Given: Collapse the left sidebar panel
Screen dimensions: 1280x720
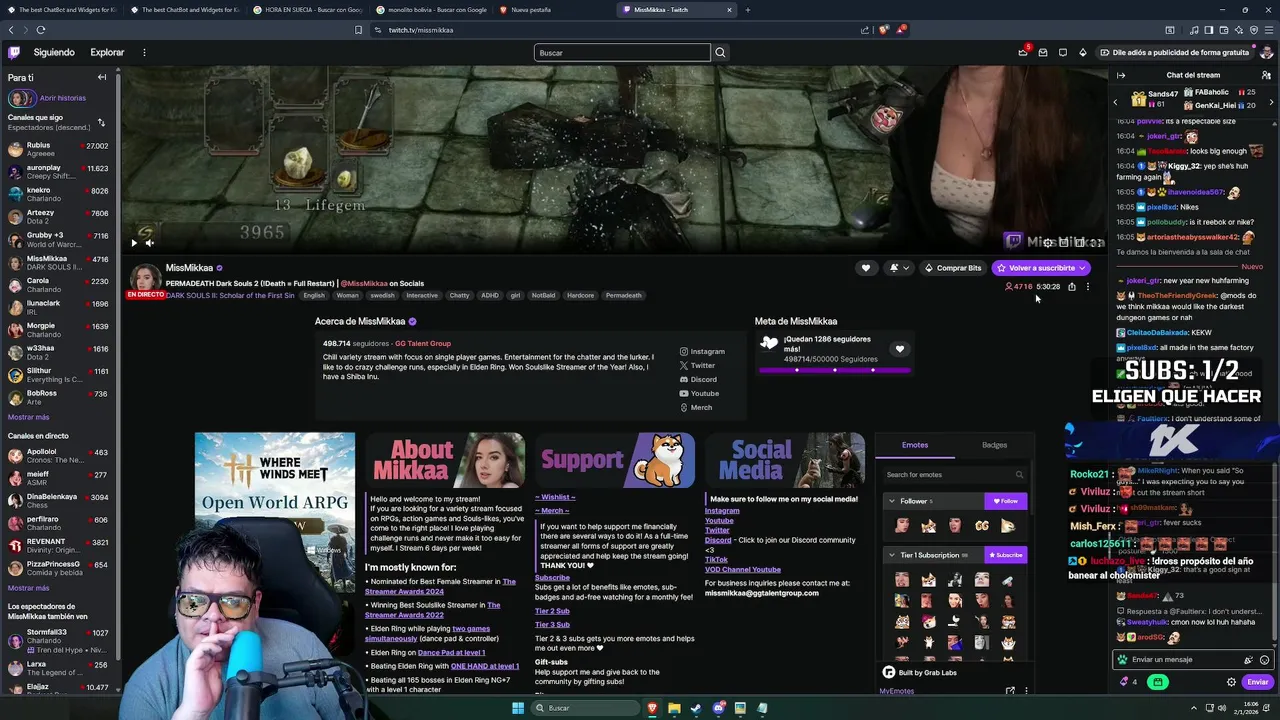Looking at the screenshot, I should point(101,77).
